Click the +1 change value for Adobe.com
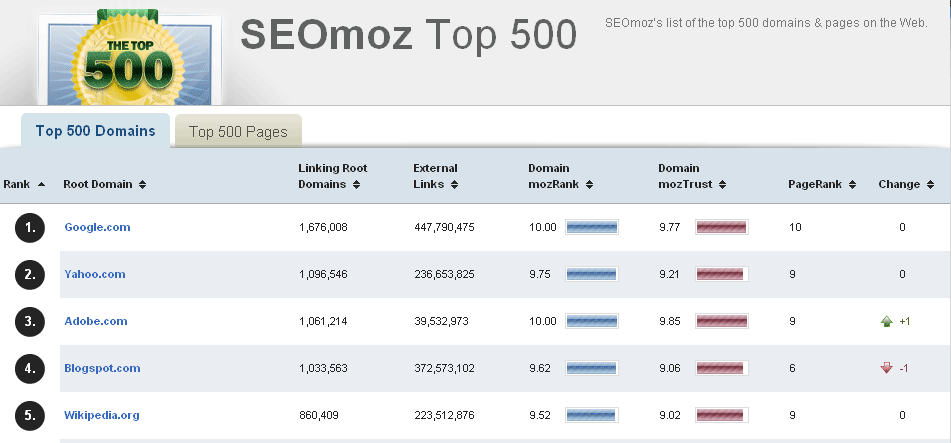This screenshot has width=951, height=443. tap(904, 322)
